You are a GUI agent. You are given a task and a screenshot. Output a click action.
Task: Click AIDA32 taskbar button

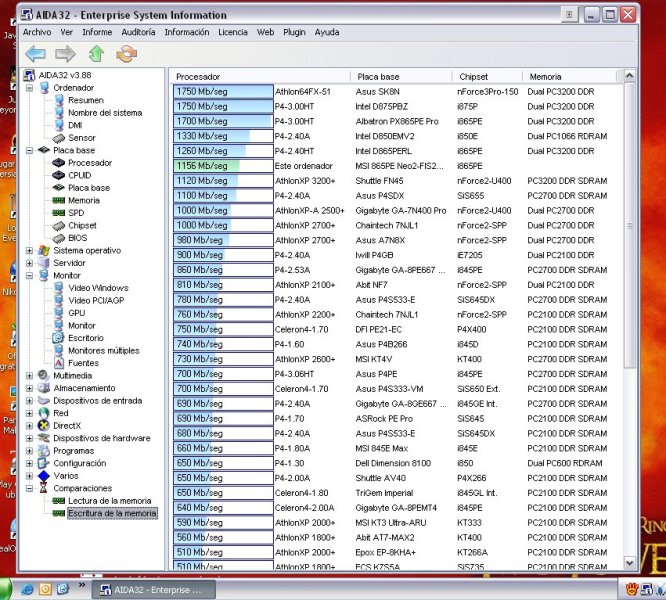coord(154,590)
